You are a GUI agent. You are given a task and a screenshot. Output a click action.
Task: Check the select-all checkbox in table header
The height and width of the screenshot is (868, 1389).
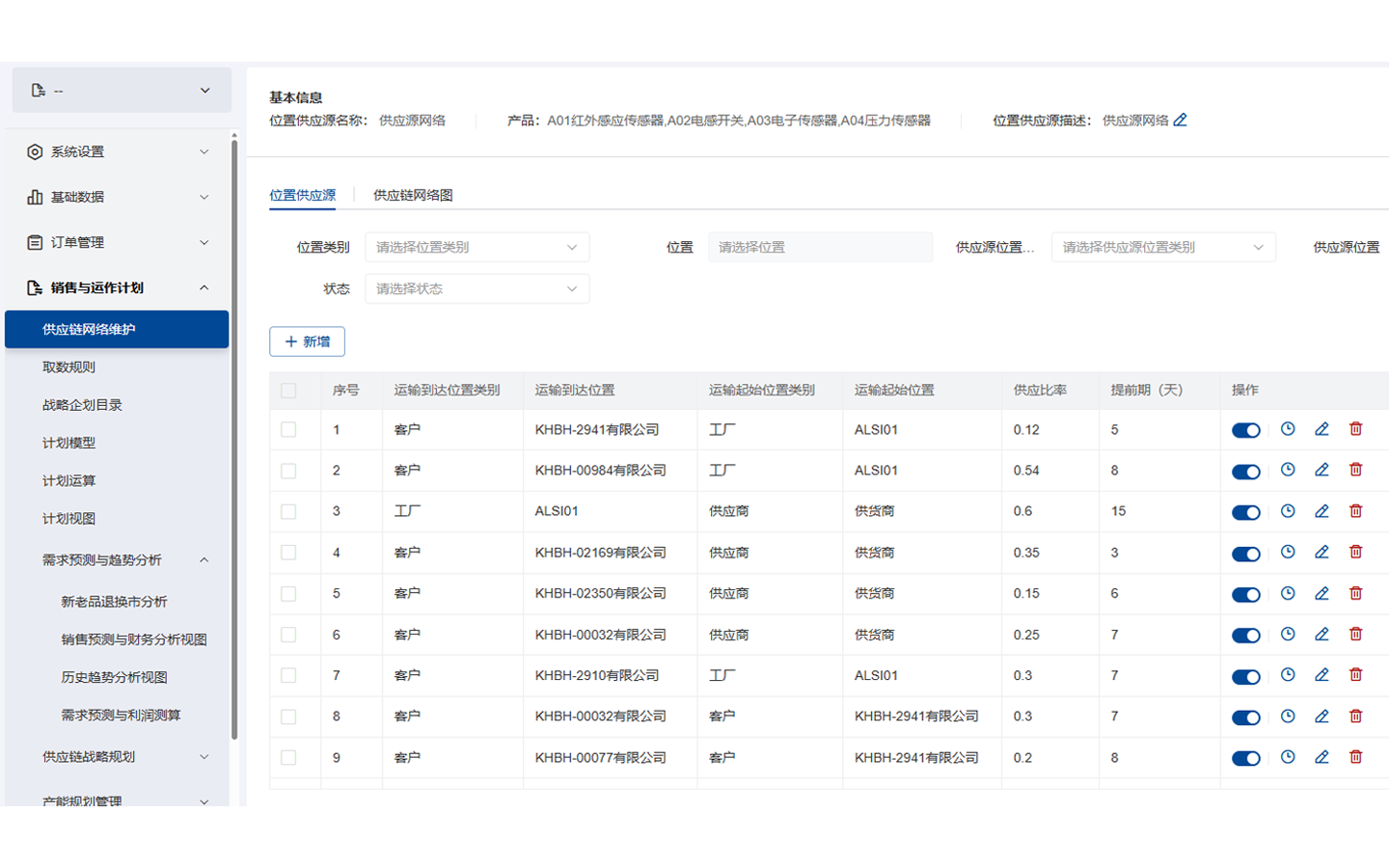click(288, 390)
